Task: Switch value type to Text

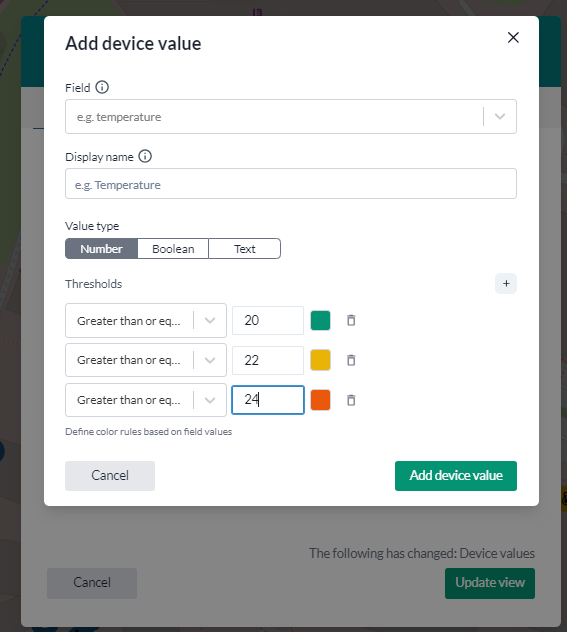Action: pos(245,249)
